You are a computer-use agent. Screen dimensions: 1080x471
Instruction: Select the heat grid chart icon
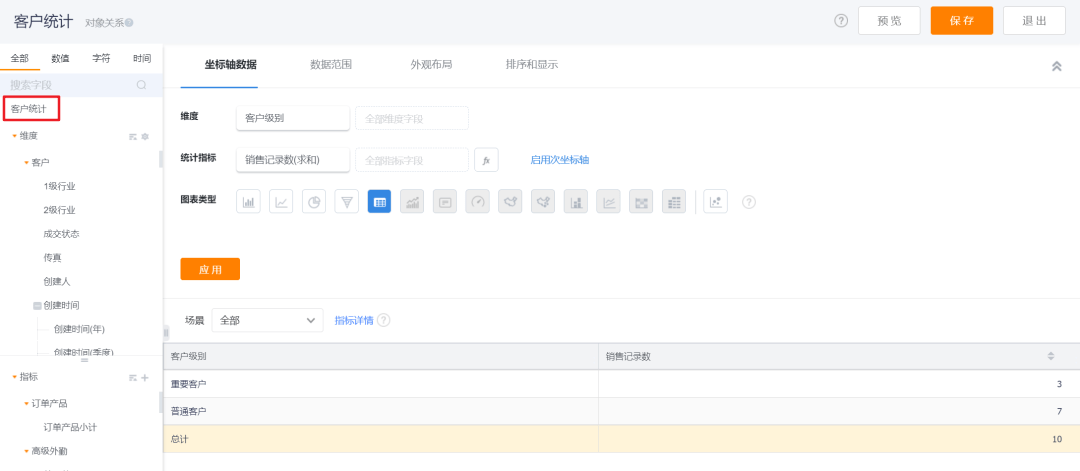pos(641,202)
